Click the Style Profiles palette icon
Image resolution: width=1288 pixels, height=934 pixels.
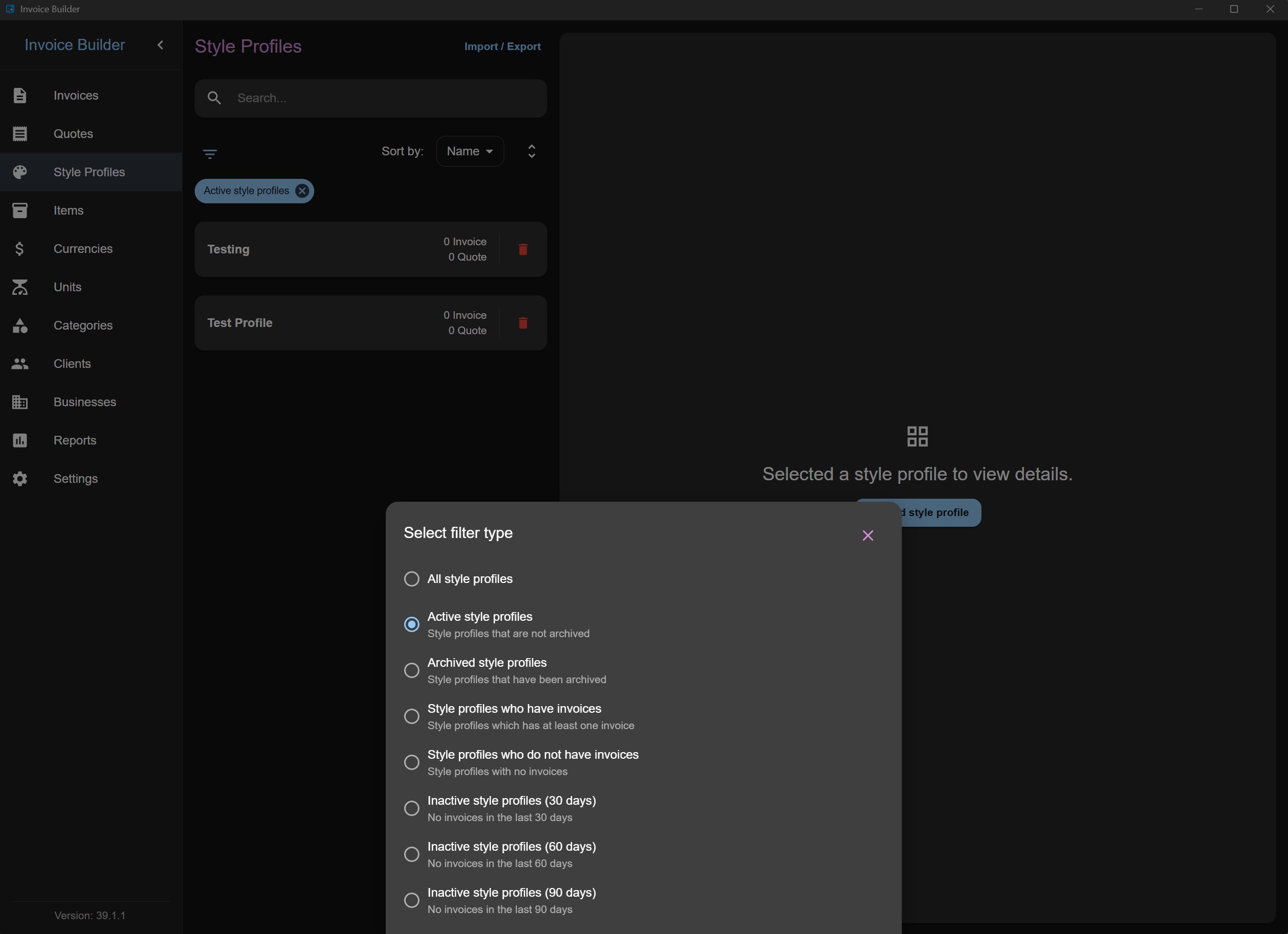(x=20, y=172)
